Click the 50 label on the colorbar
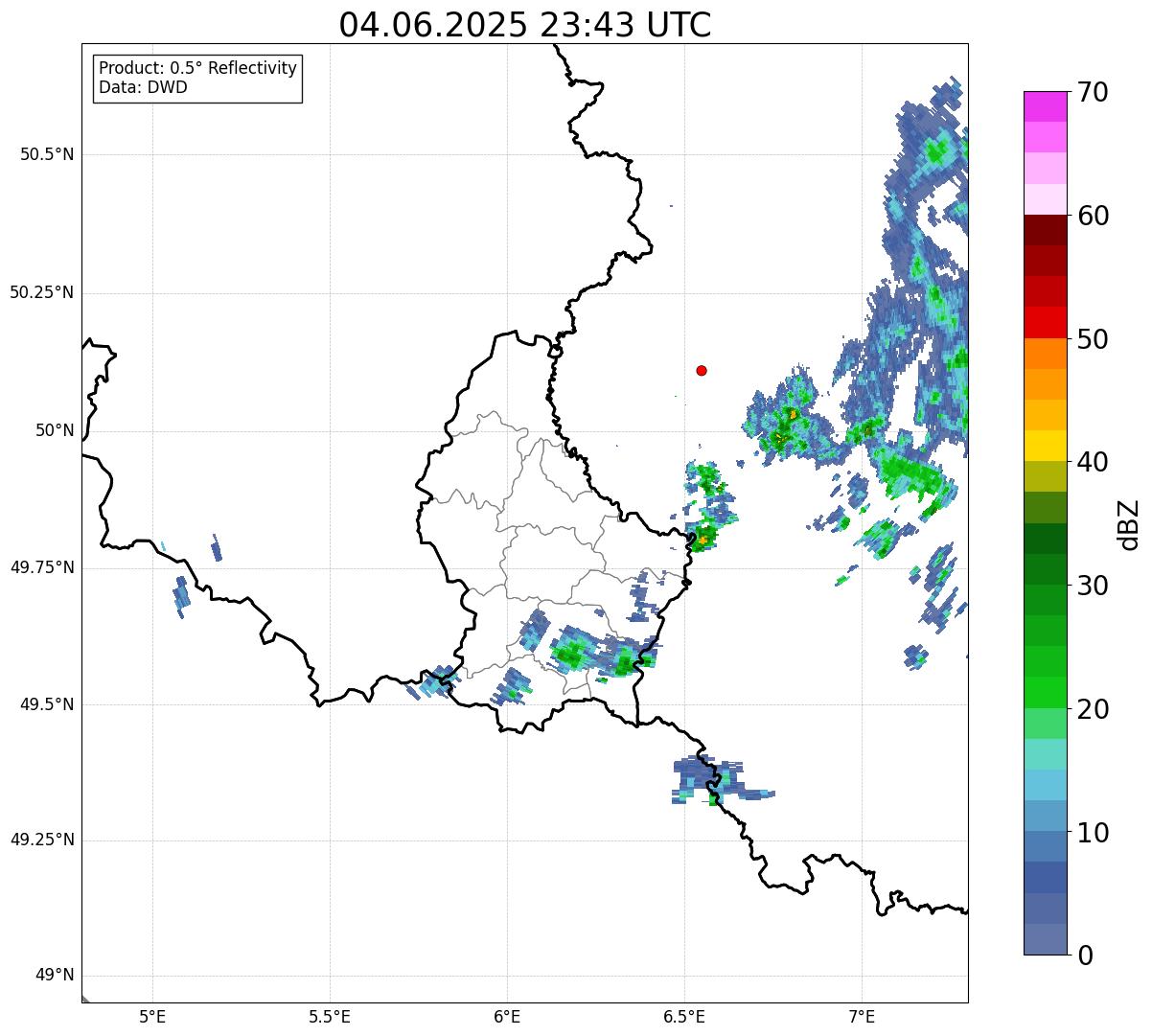This screenshot has height=1036, width=1152. pyautogui.click(x=1093, y=339)
